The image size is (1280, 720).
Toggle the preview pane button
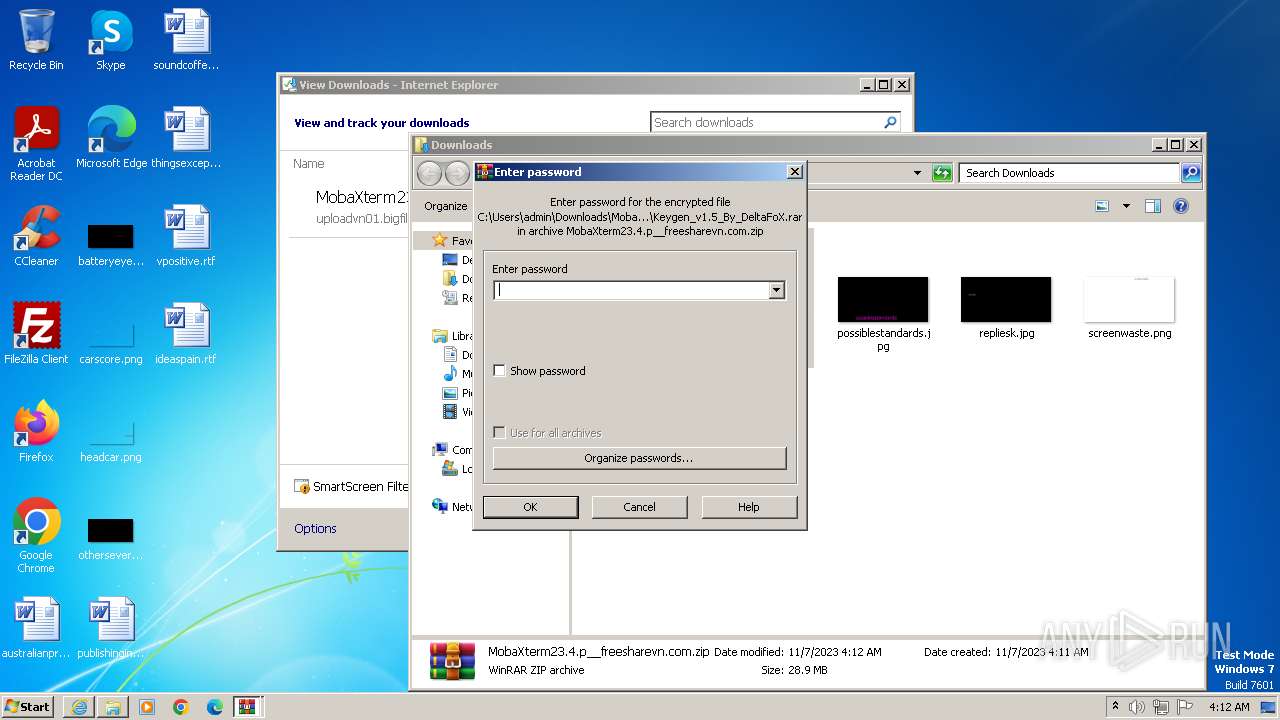1153,206
